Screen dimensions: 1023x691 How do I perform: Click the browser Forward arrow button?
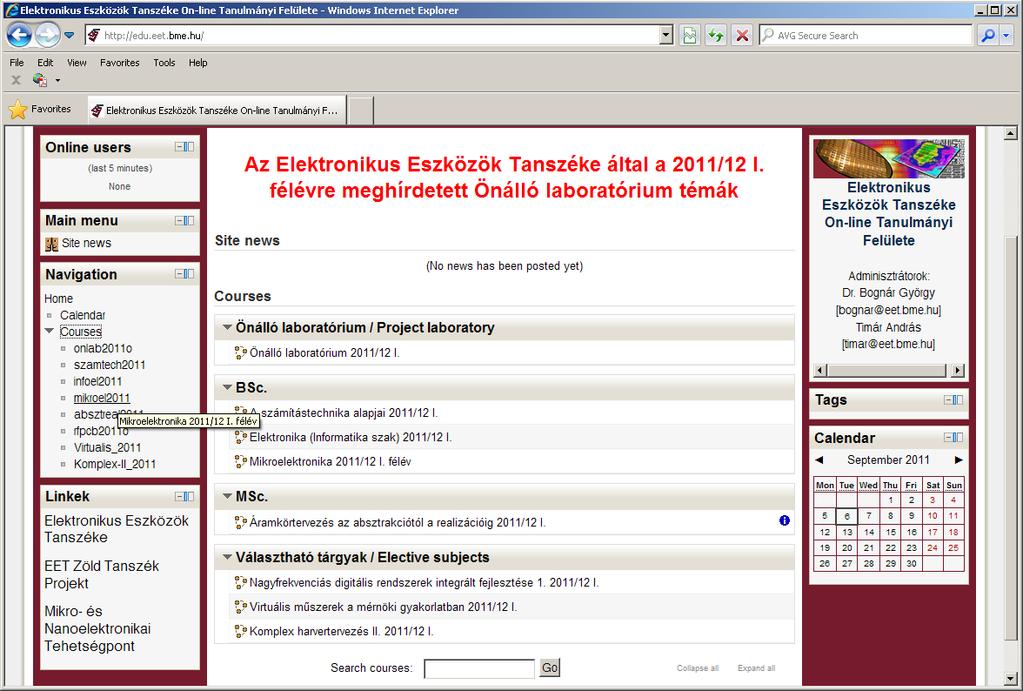click(48, 35)
